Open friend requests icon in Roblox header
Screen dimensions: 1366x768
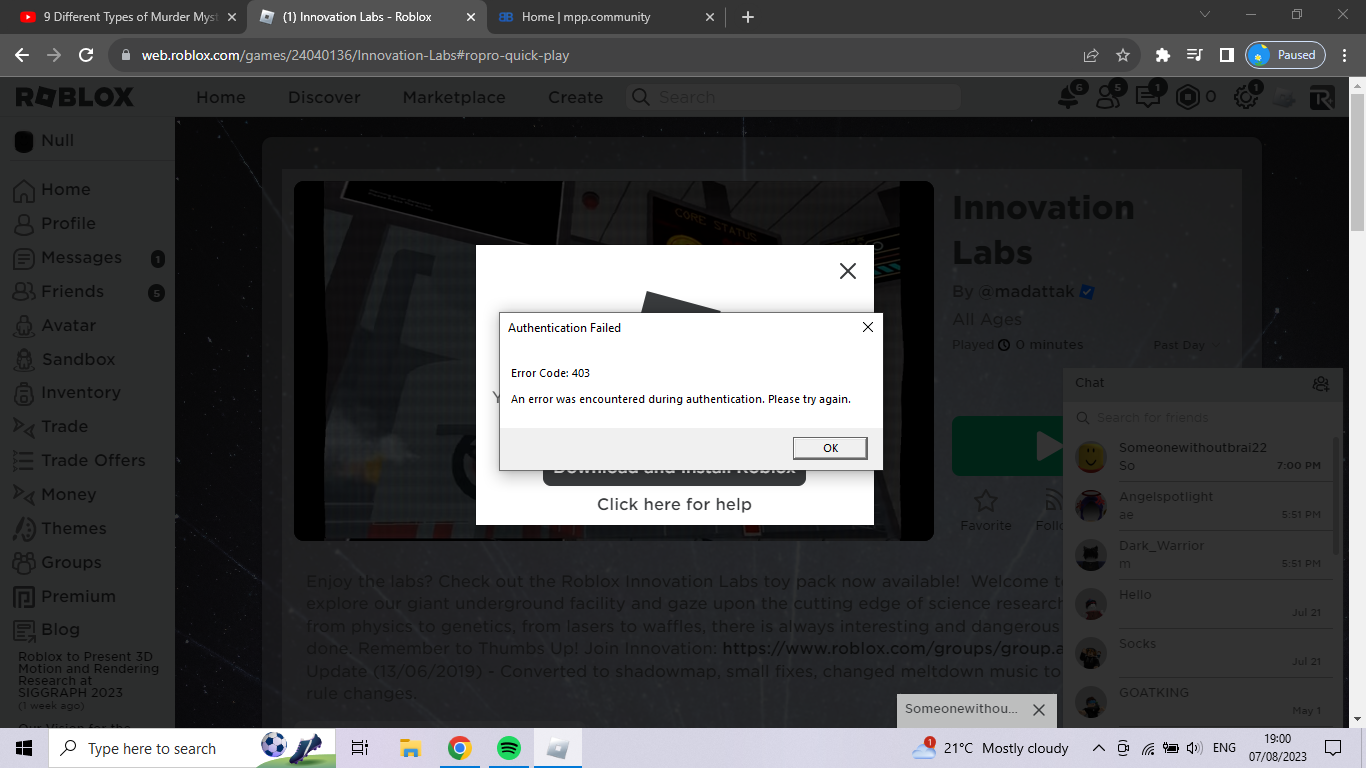(1109, 96)
